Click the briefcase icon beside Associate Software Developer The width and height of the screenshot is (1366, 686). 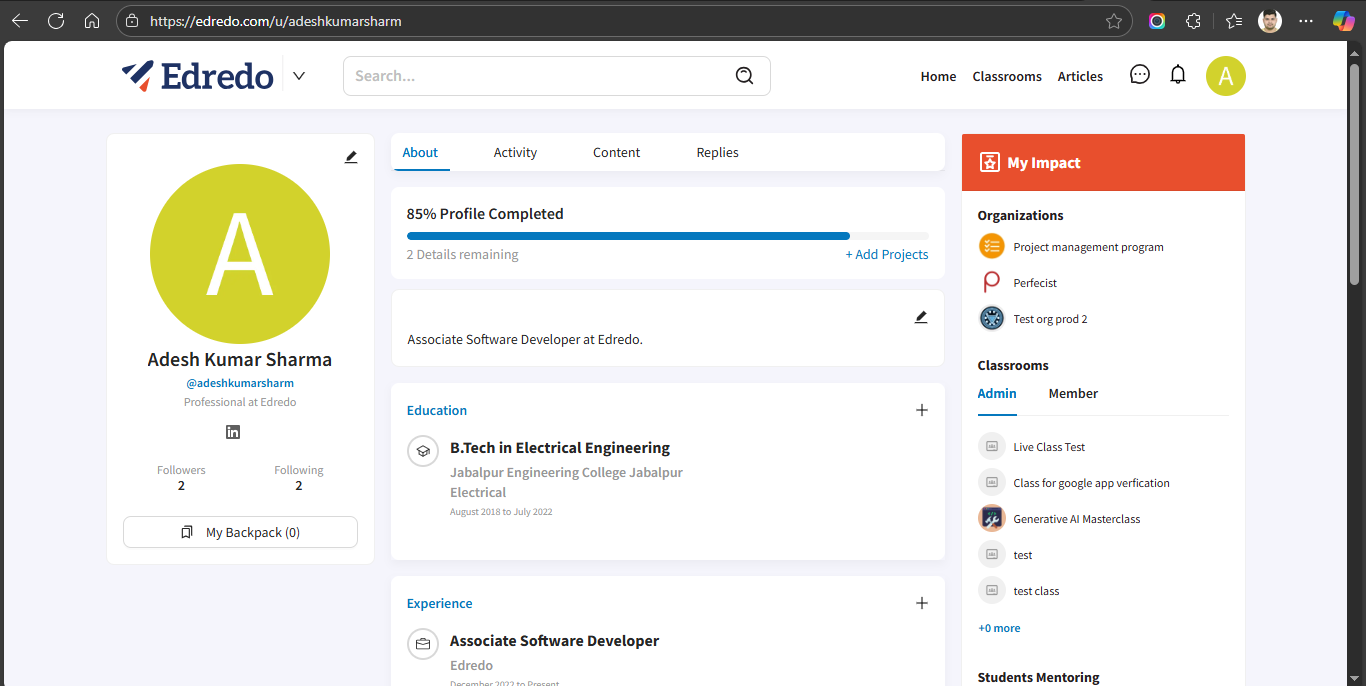(423, 644)
